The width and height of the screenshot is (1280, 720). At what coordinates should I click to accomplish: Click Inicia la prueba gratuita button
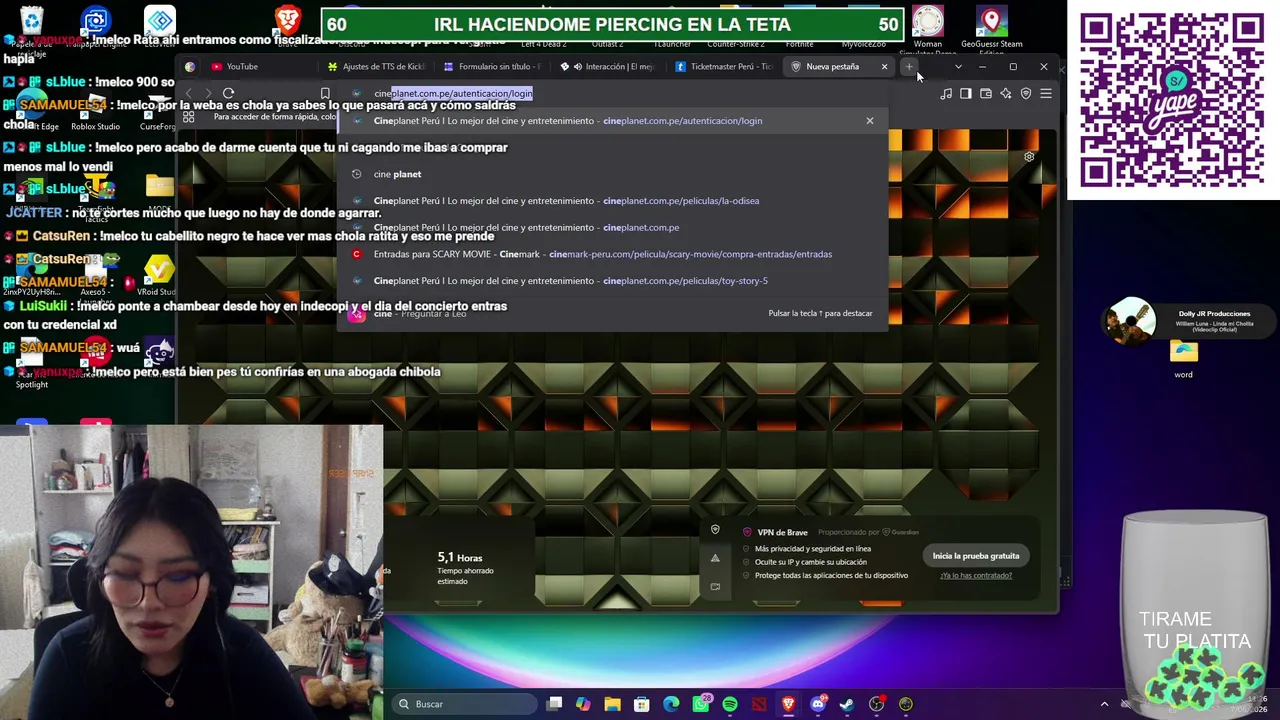[x=976, y=556]
